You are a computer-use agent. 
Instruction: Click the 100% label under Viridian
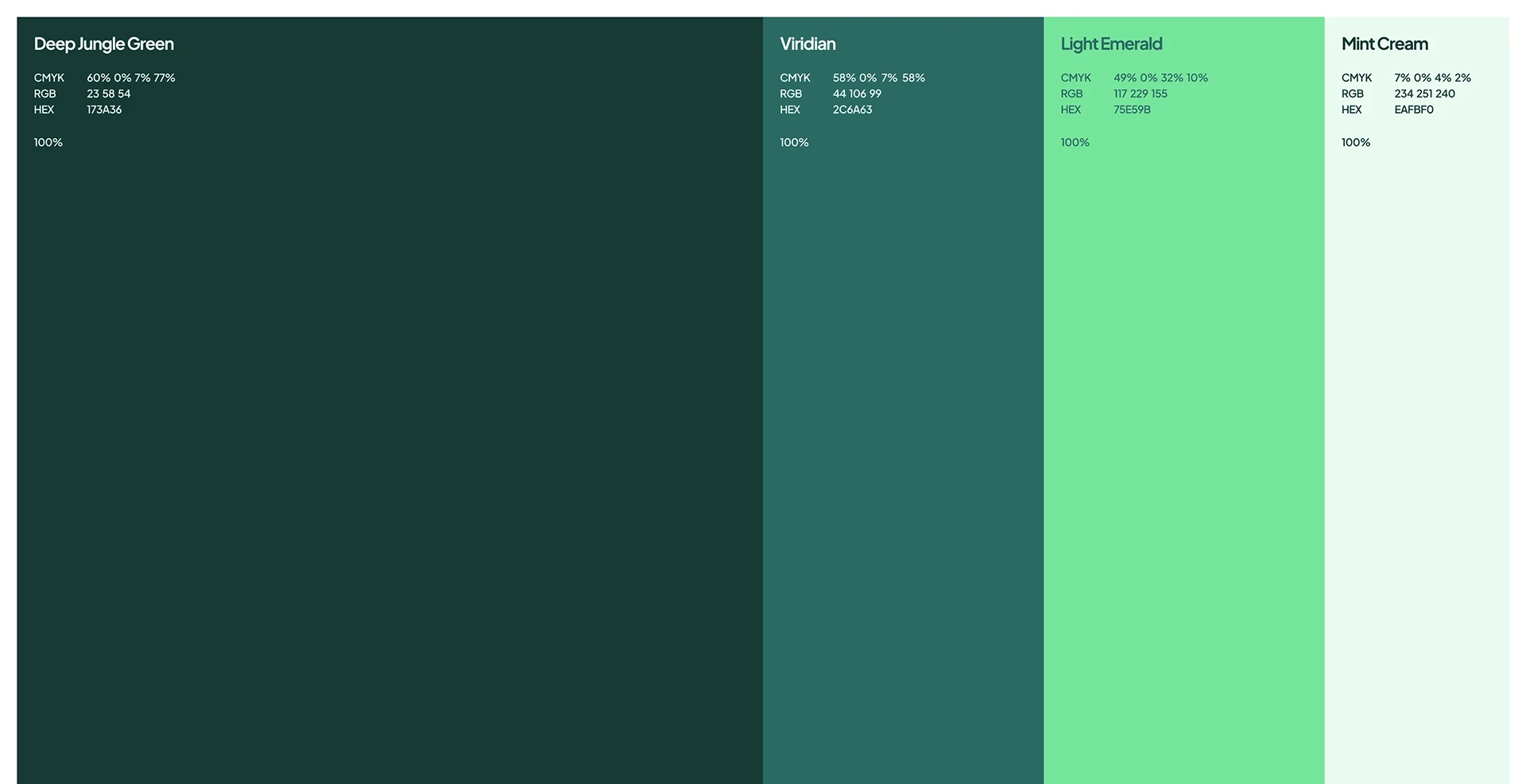[x=794, y=142]
